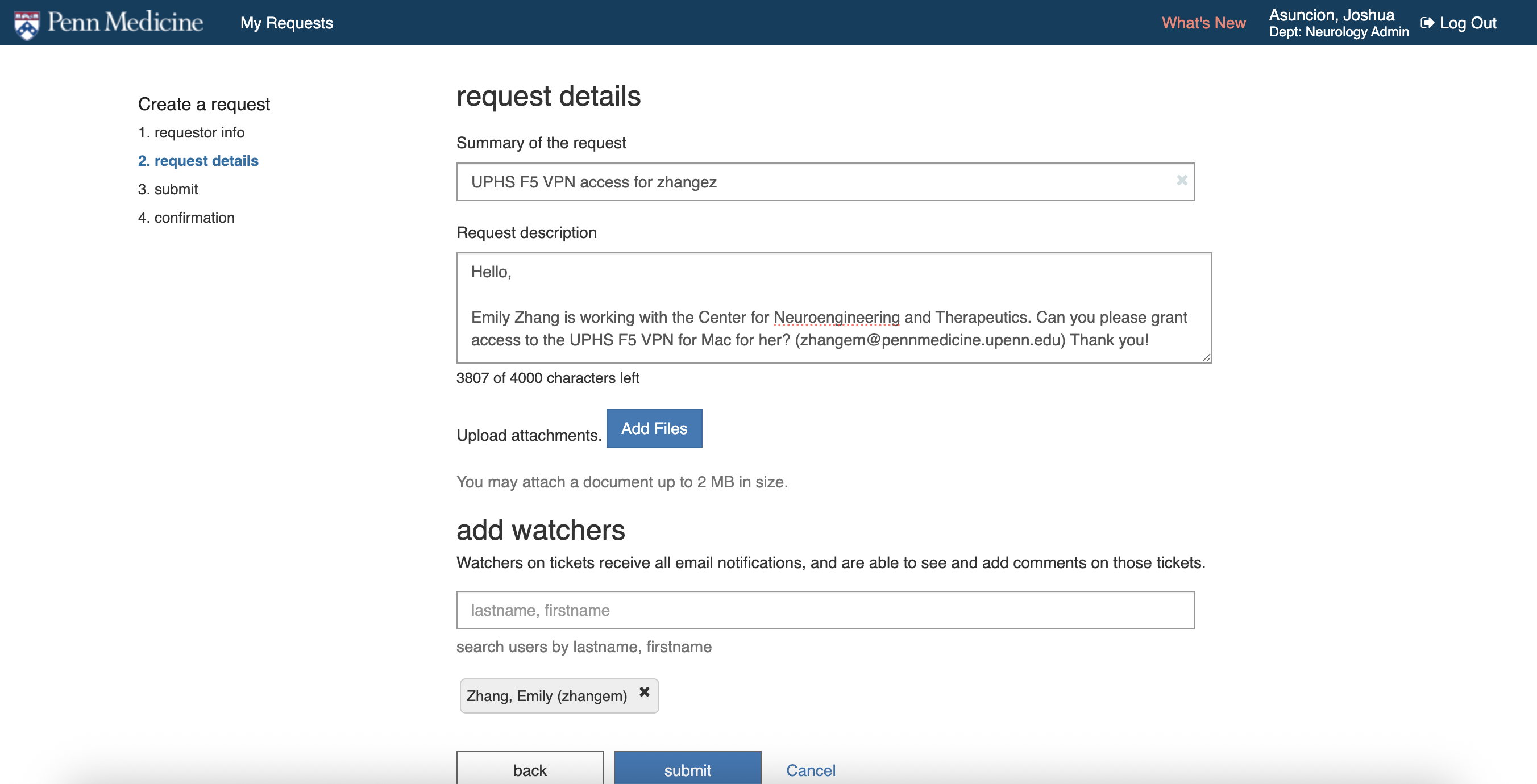This screenshot has height=784, width=1537.
Task: Click the underlined word Neuroengineering in the description
Action: click(x=837, y=317)
